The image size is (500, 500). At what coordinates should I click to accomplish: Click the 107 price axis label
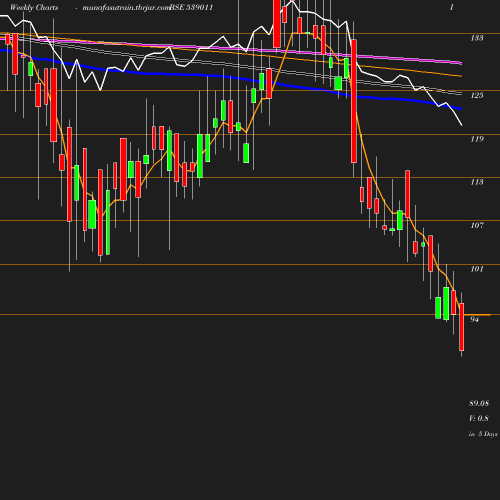[477, 226]
